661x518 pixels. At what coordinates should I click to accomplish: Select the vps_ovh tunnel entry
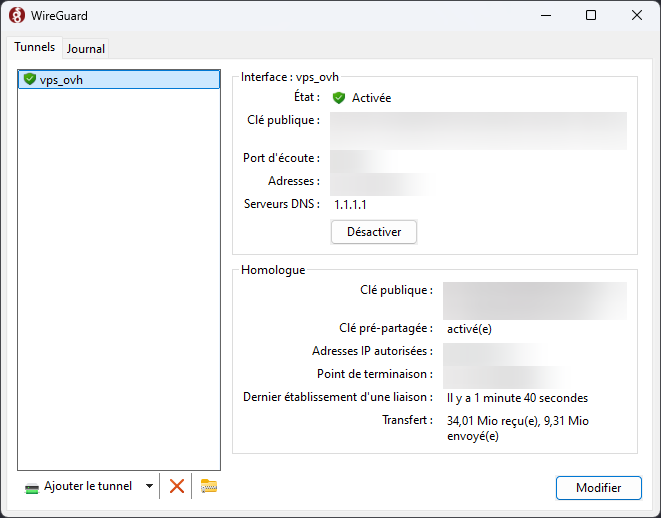click(x=119, y=80)
